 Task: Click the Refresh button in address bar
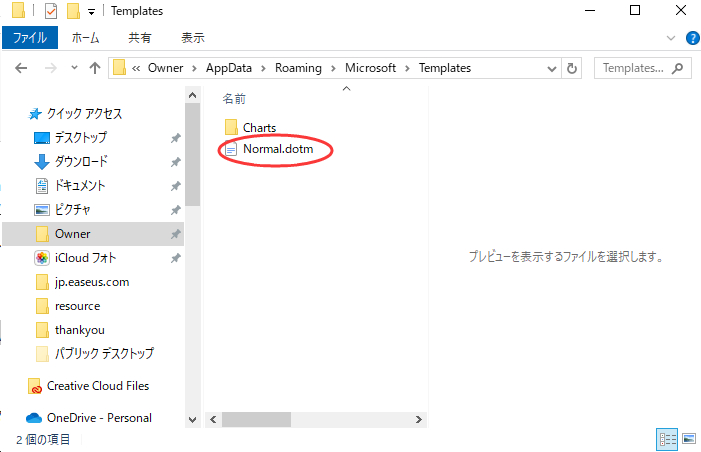pyautogui.click(x=572, y=69)
